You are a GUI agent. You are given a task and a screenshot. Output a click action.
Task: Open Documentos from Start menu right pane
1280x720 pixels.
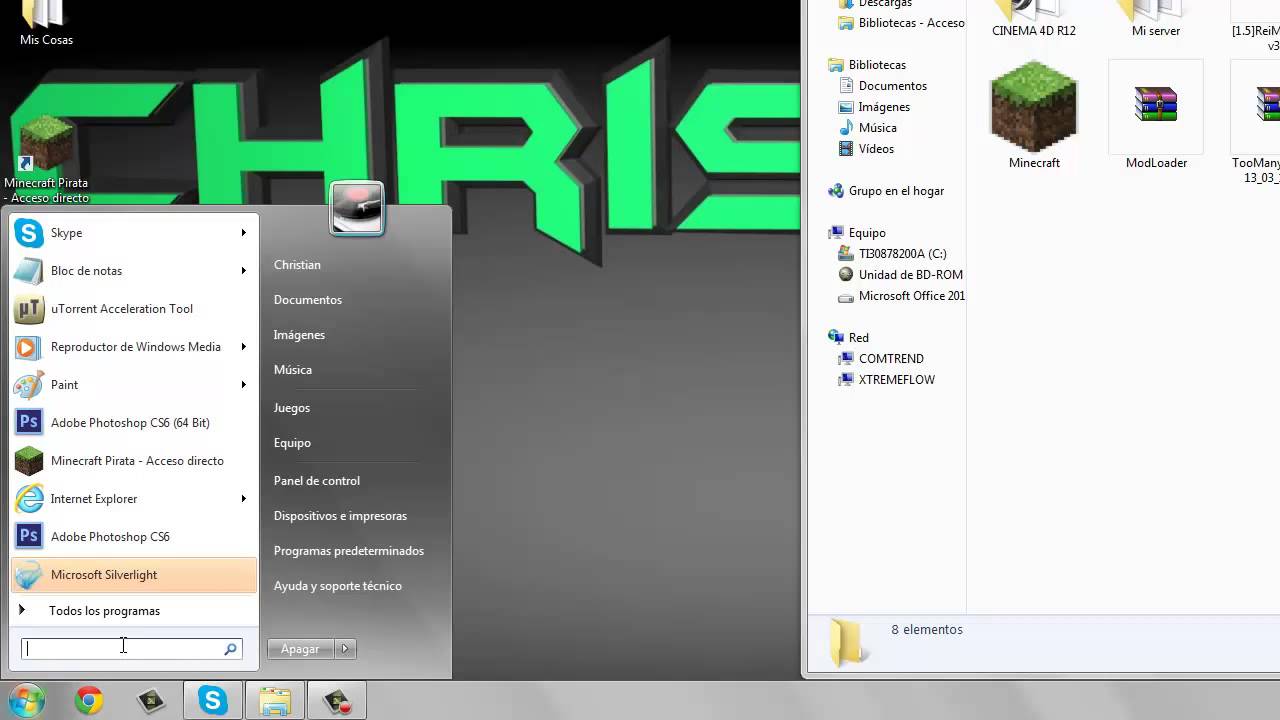tap(308, 300)
